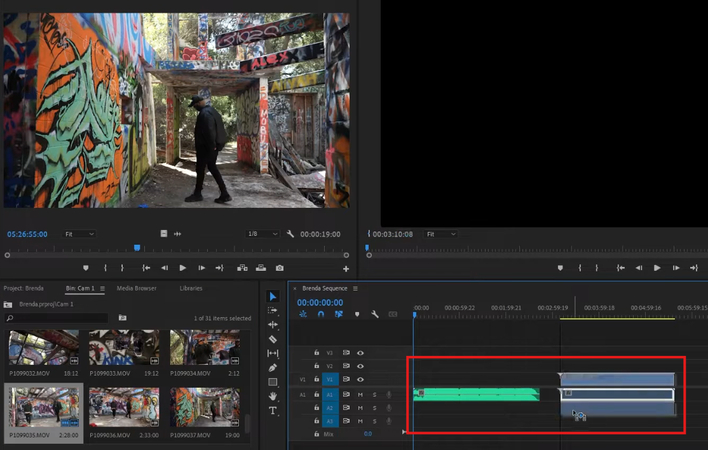Screen dimensions: 708x450
Task: Toggle V1 track output eye
Action: 360,380
